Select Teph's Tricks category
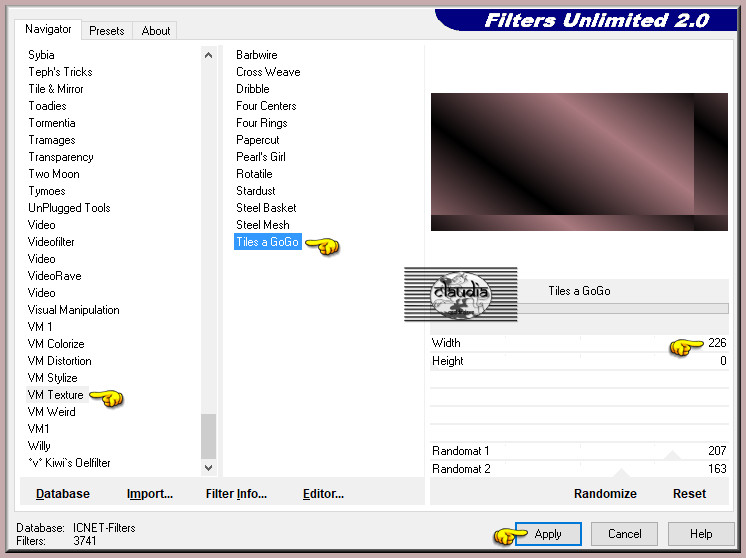 [x=60, y=72]
